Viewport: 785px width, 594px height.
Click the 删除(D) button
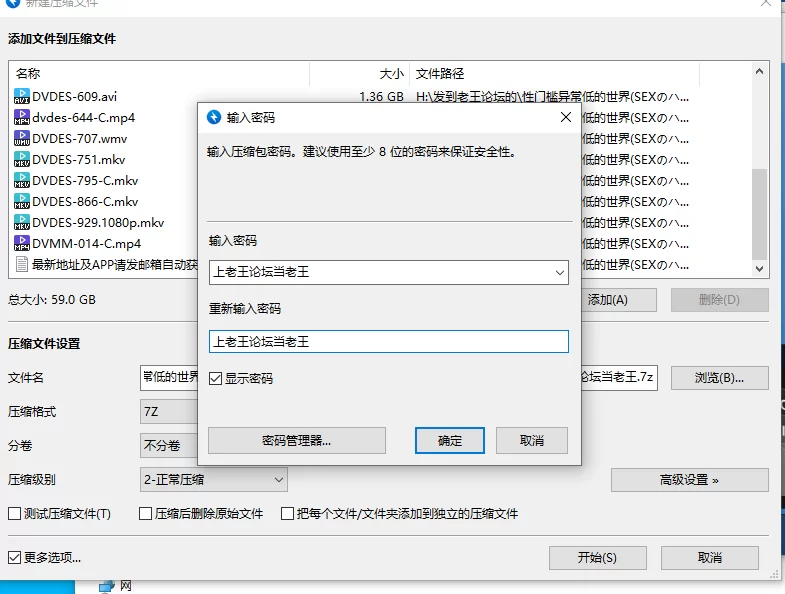click(719, 300)
